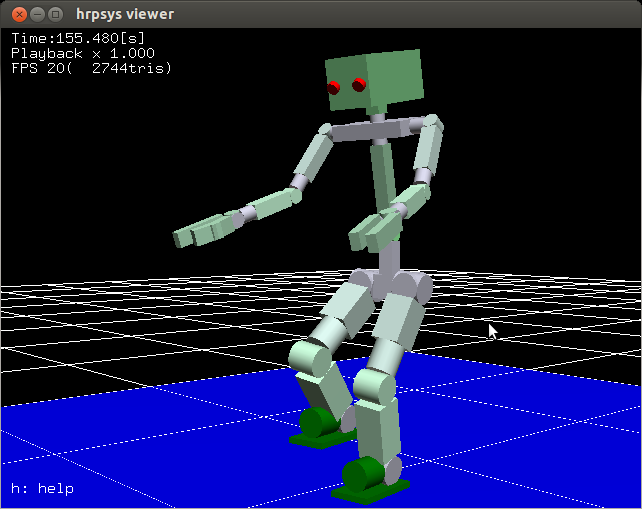
Task: Close the hrpsys viewer window
Action: tap(14, 14)
